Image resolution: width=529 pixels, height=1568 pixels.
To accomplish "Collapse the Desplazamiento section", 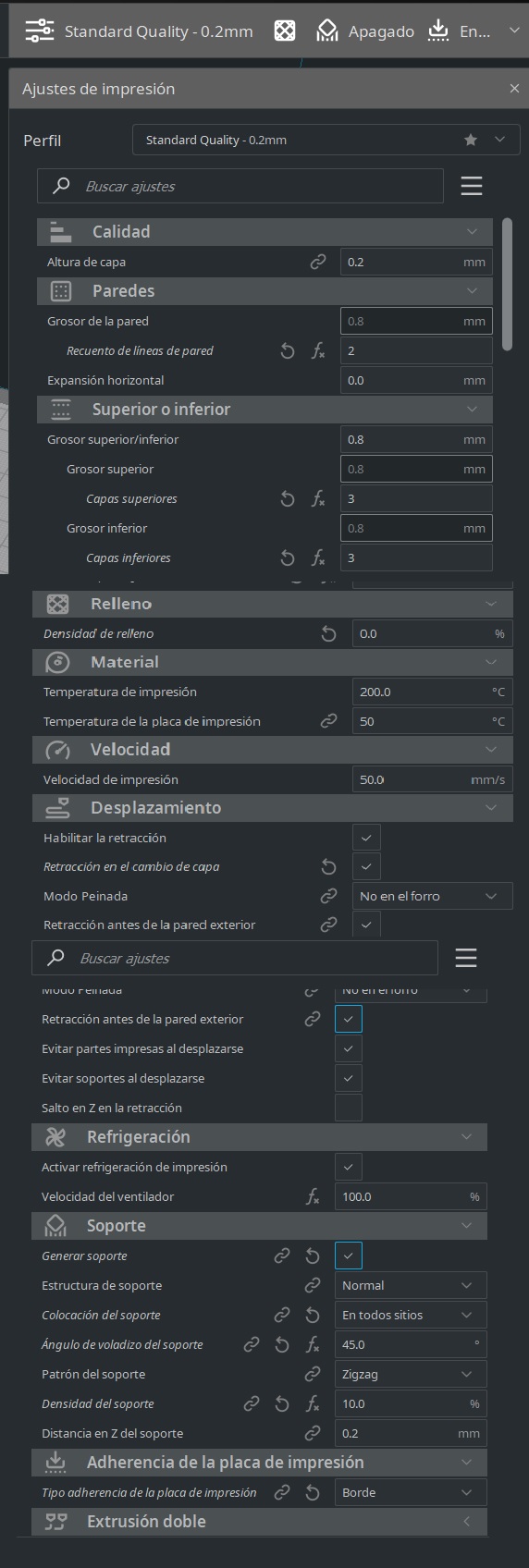I will point(273,807).
